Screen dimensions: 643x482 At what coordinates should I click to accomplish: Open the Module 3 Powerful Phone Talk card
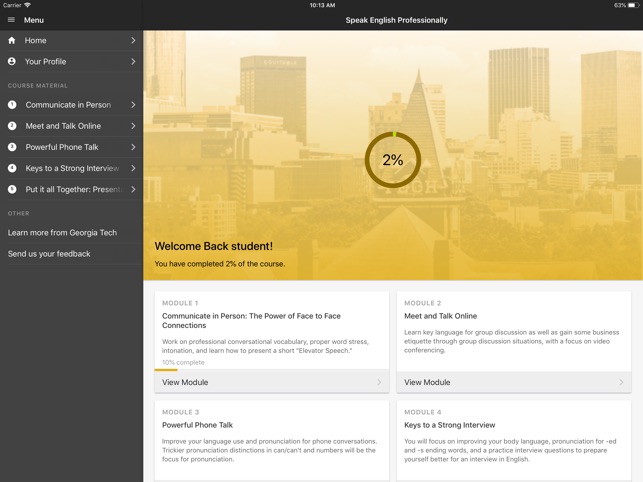pos(271,438)
